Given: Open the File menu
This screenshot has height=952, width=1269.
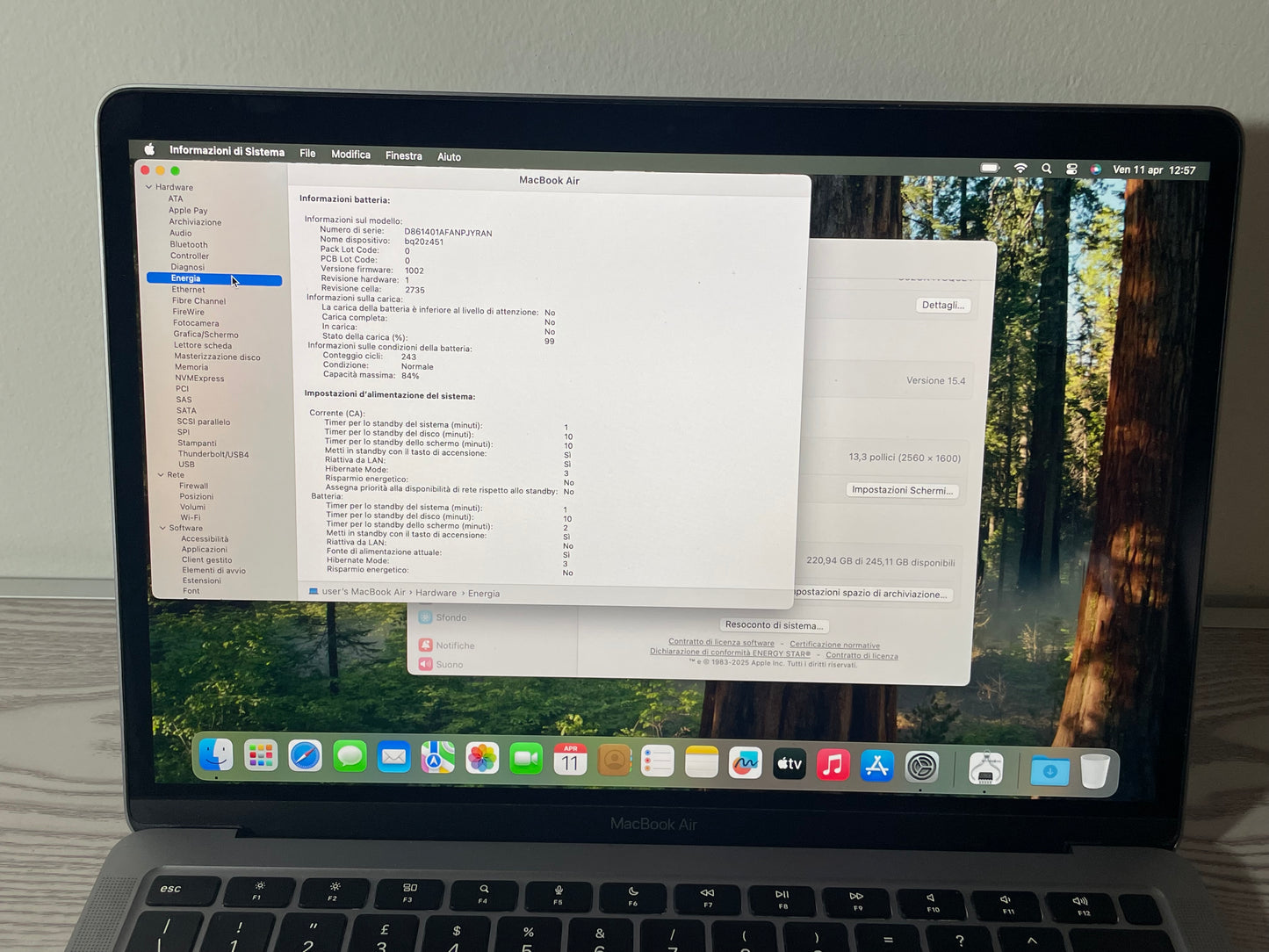Looking at the screenshot, I should pos(307,154).
